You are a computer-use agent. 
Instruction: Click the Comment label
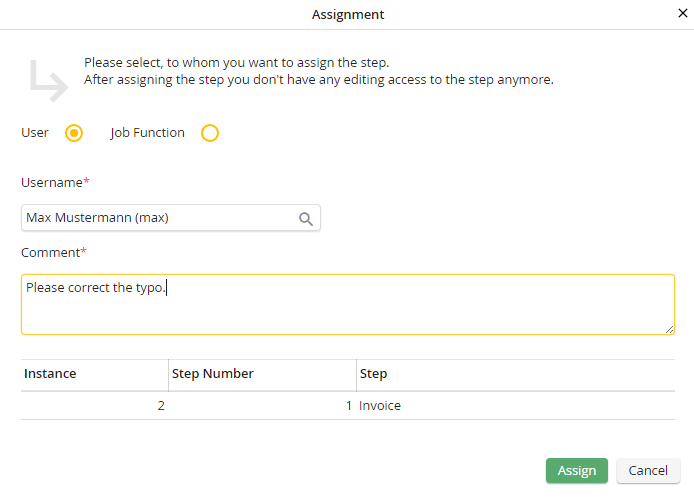54,252
